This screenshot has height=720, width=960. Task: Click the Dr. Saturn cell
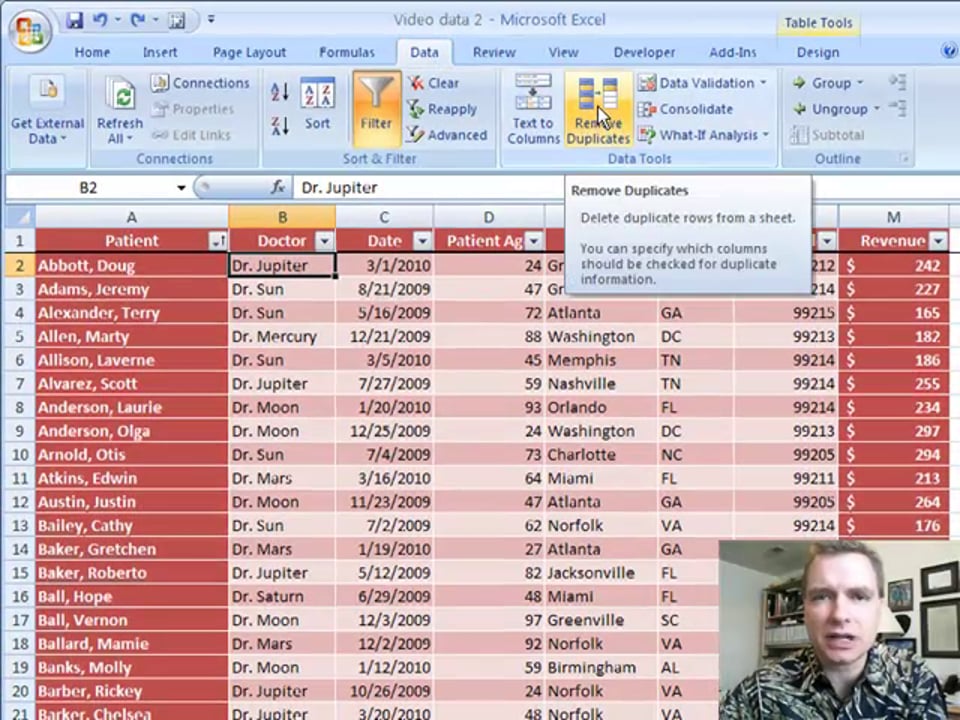pos(282,596)
